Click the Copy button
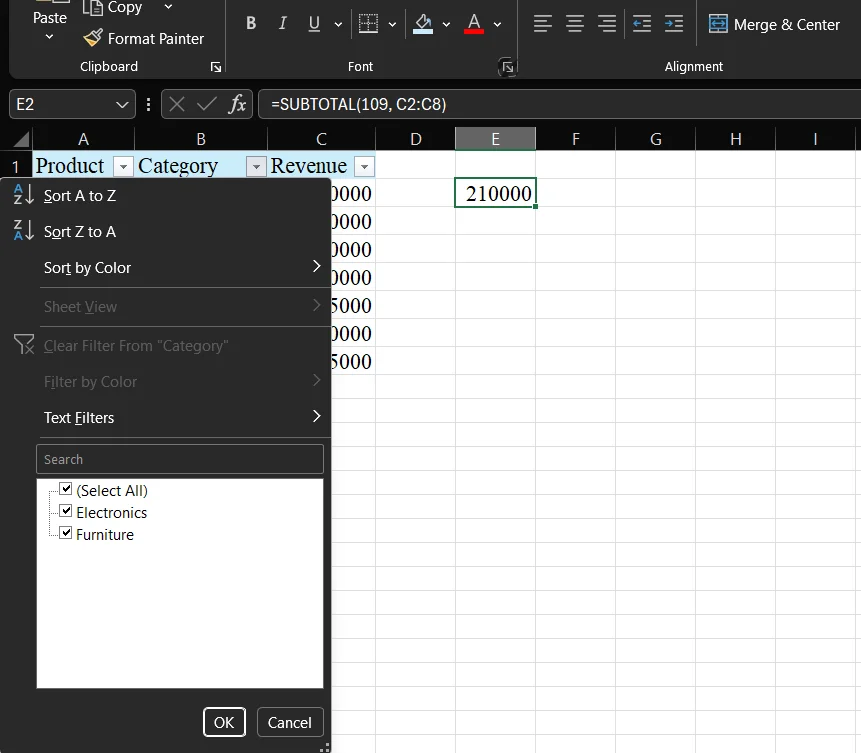 click(113, 7)
